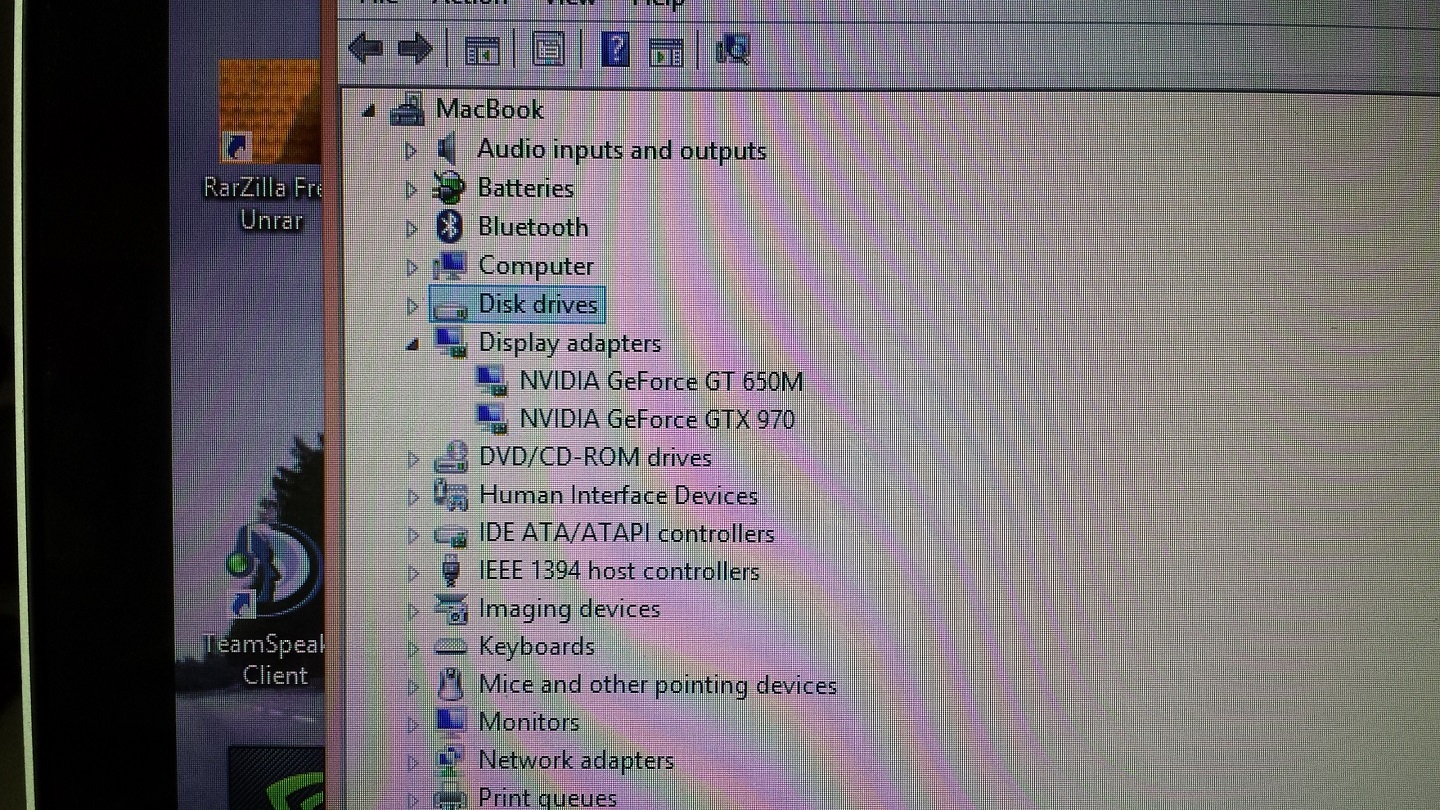The width and height of the screenshot is (1440, 810).
Task: Select the "Disk drives" label
Action: click(x=538, y=304)
